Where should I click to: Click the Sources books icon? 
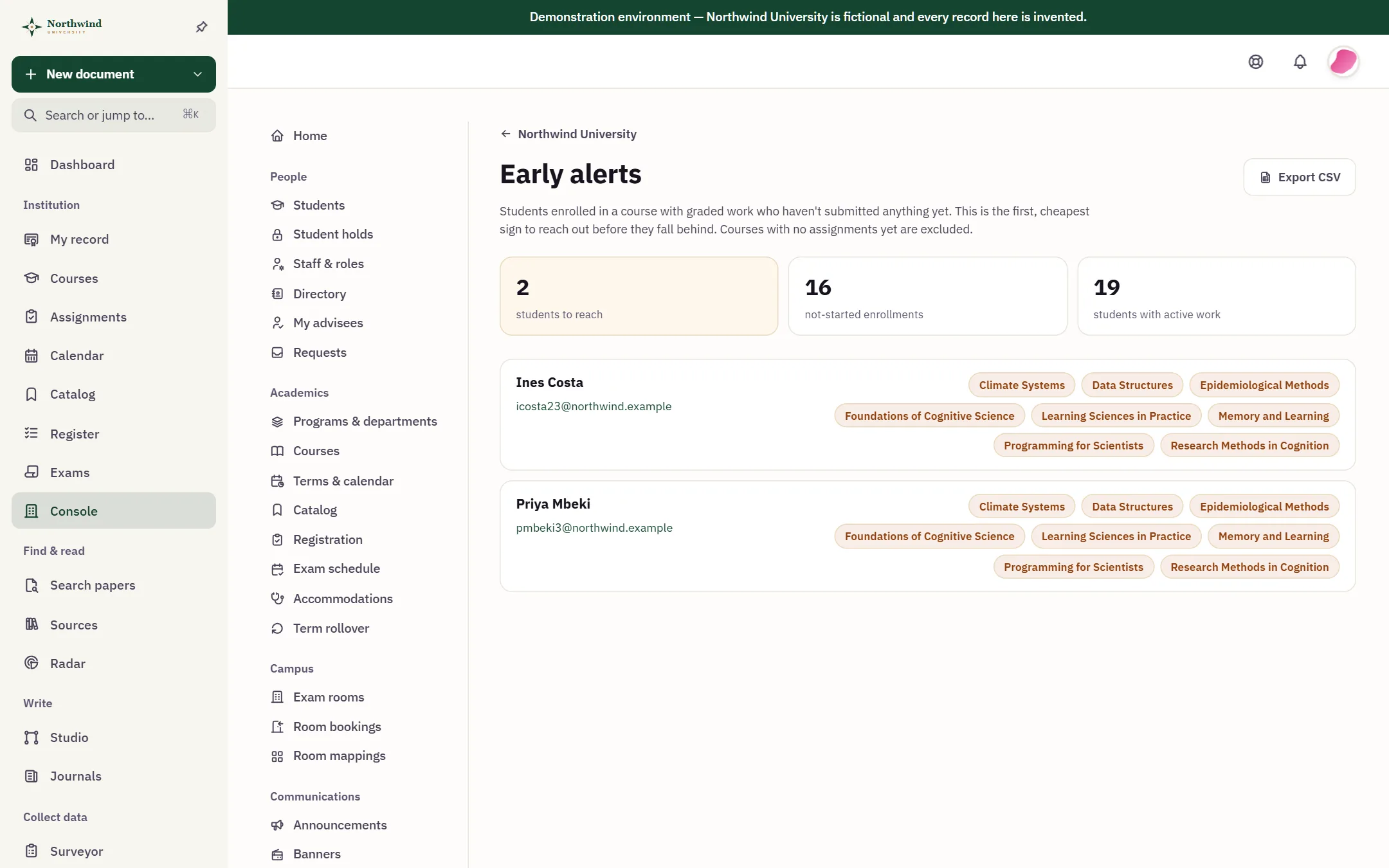pos(31,624)
